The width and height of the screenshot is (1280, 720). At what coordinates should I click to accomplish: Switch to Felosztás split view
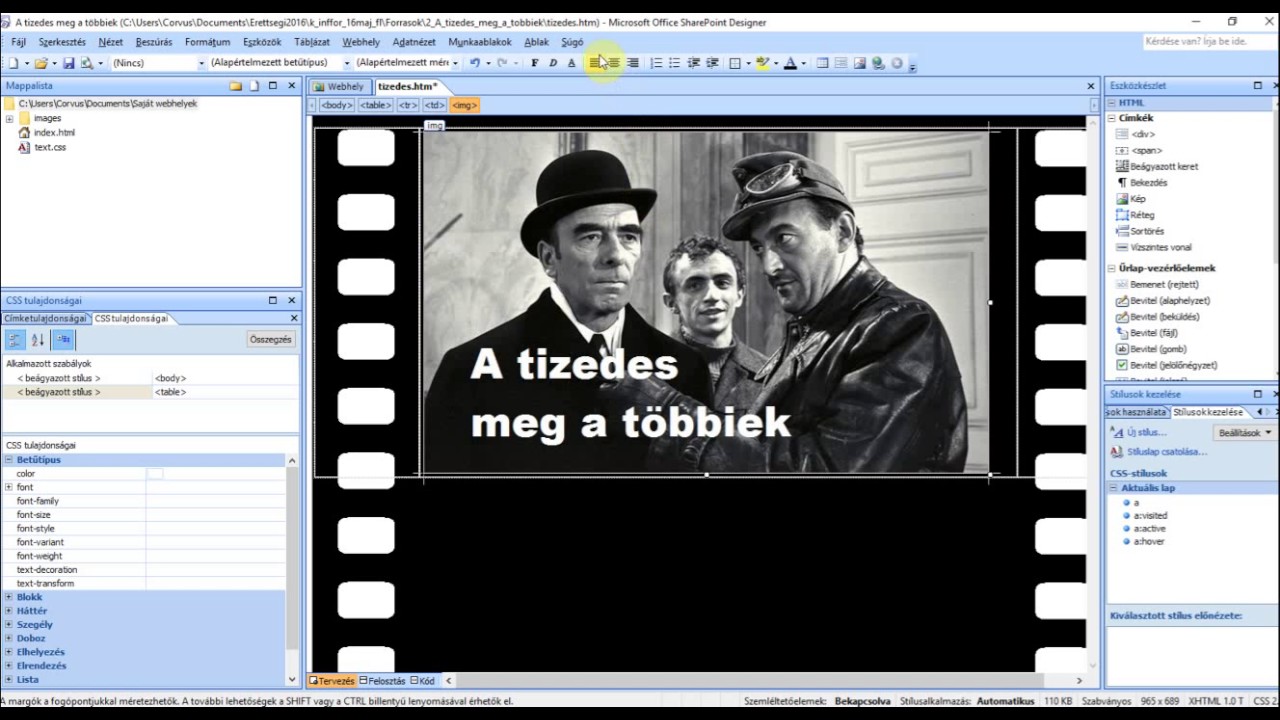382,681
